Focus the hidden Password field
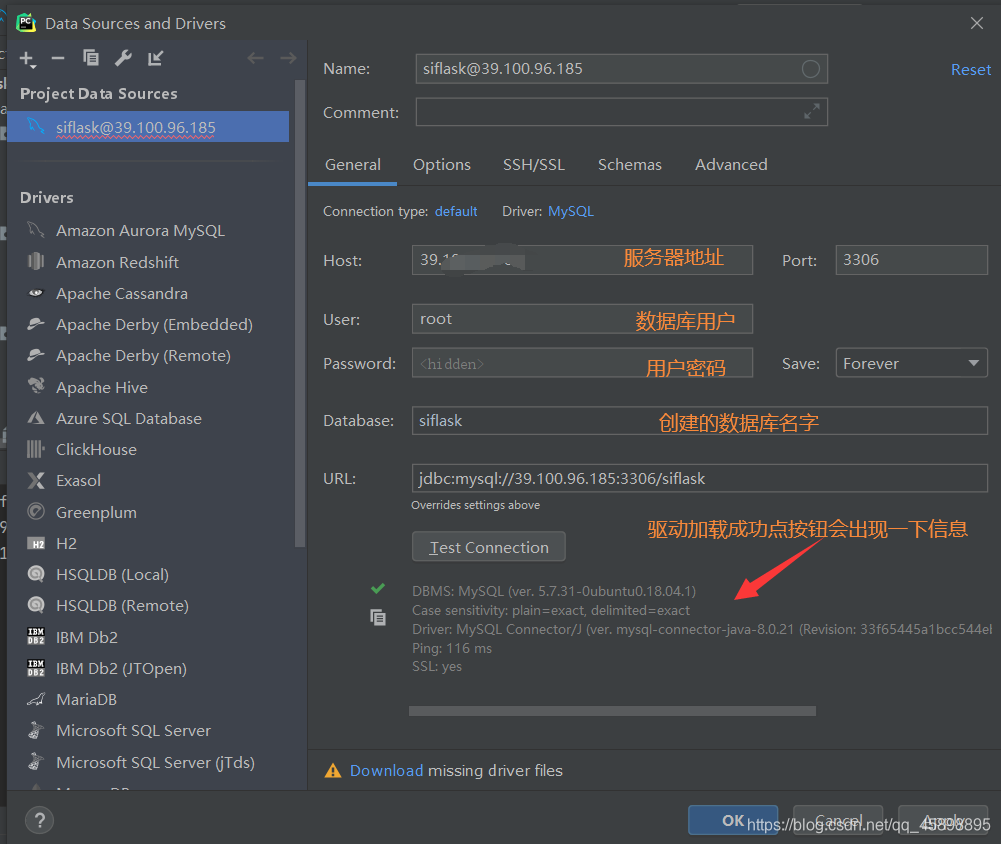Image resolution: width=1001 pixels, height=844 pixels. pyautogui.click(x=582, y=363)
